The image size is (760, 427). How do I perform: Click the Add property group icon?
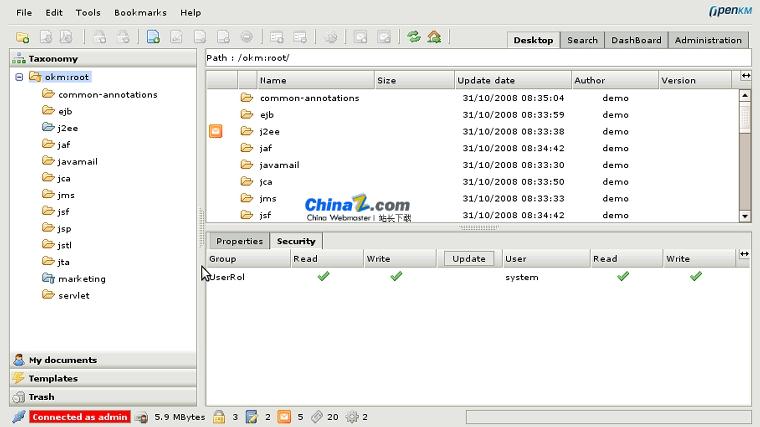pyautogui.click(x=277, y=37)
